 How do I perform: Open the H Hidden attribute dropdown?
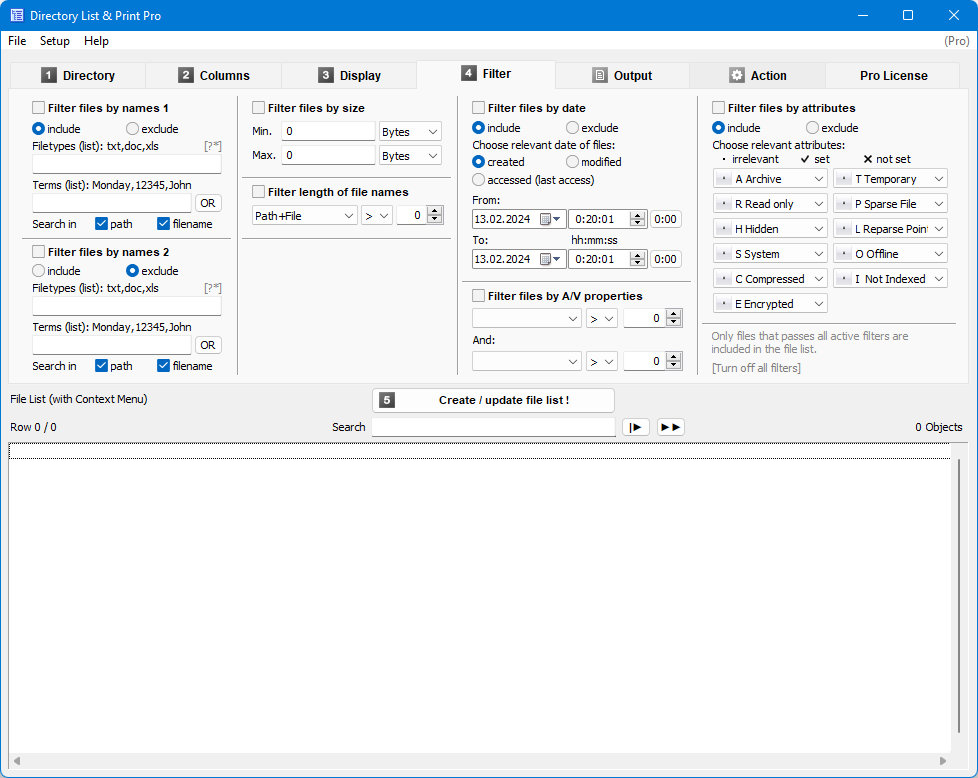click(x=770, y=229)
